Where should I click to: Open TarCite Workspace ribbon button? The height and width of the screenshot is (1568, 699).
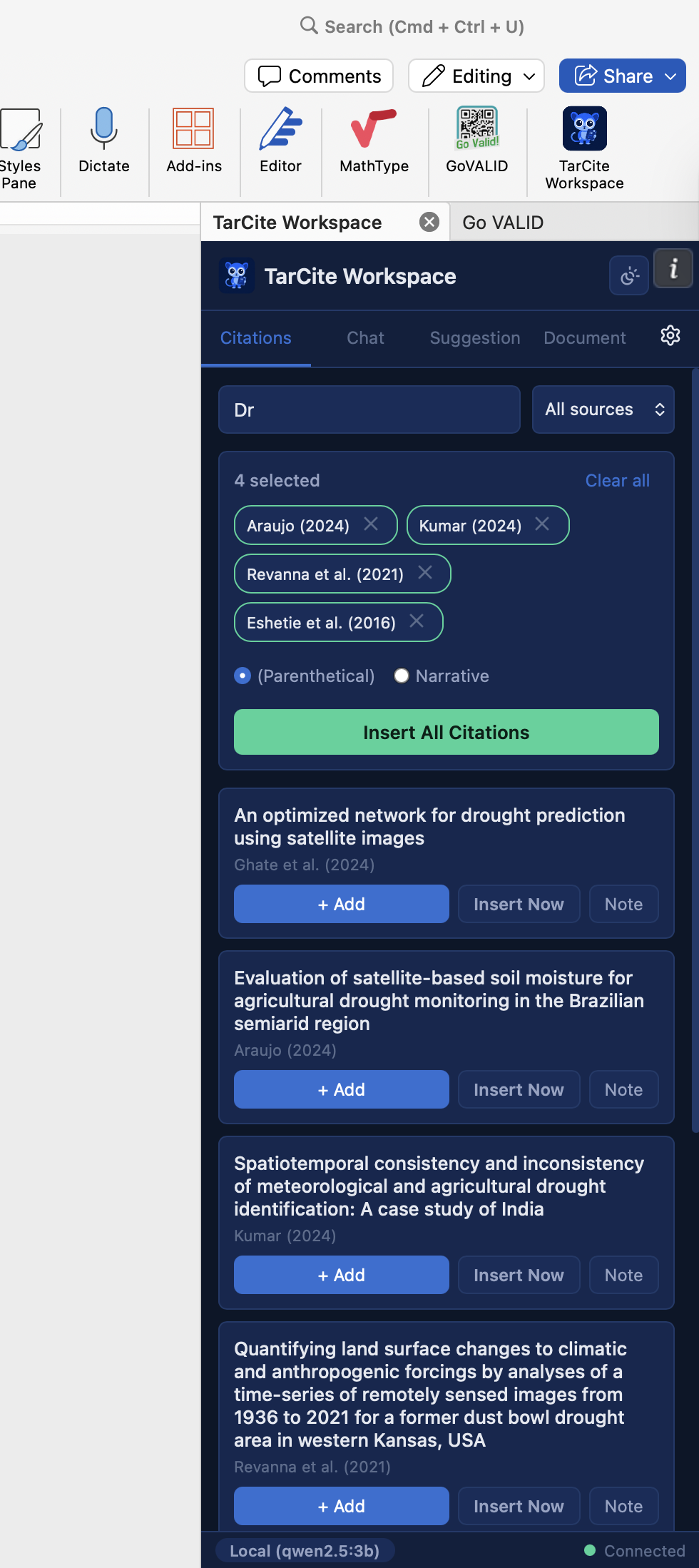(x=585, y=148)
